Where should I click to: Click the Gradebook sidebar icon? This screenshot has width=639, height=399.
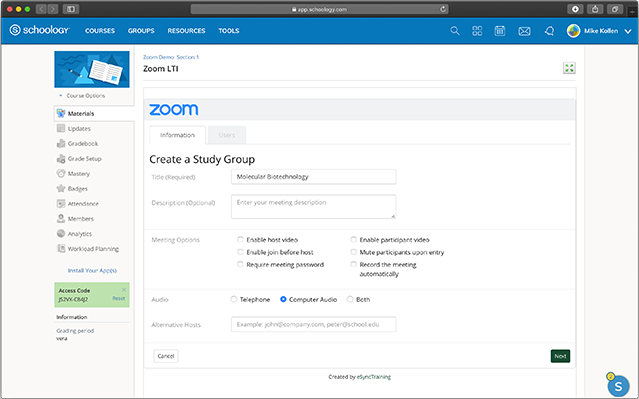click(x=61, y=143)
